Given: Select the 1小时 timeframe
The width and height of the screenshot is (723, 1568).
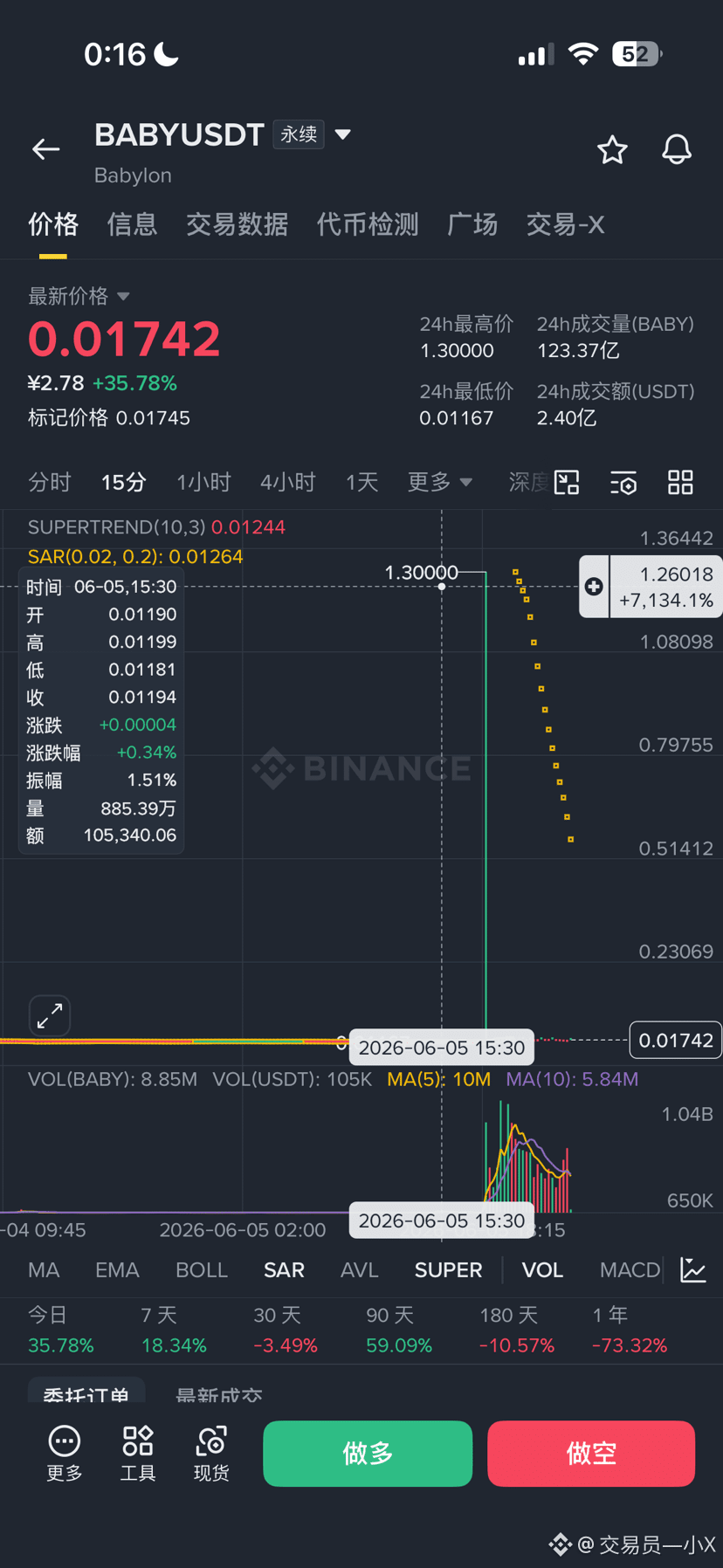Looking at the screenshot, I should pyautogui.click(x=203, y=482).
